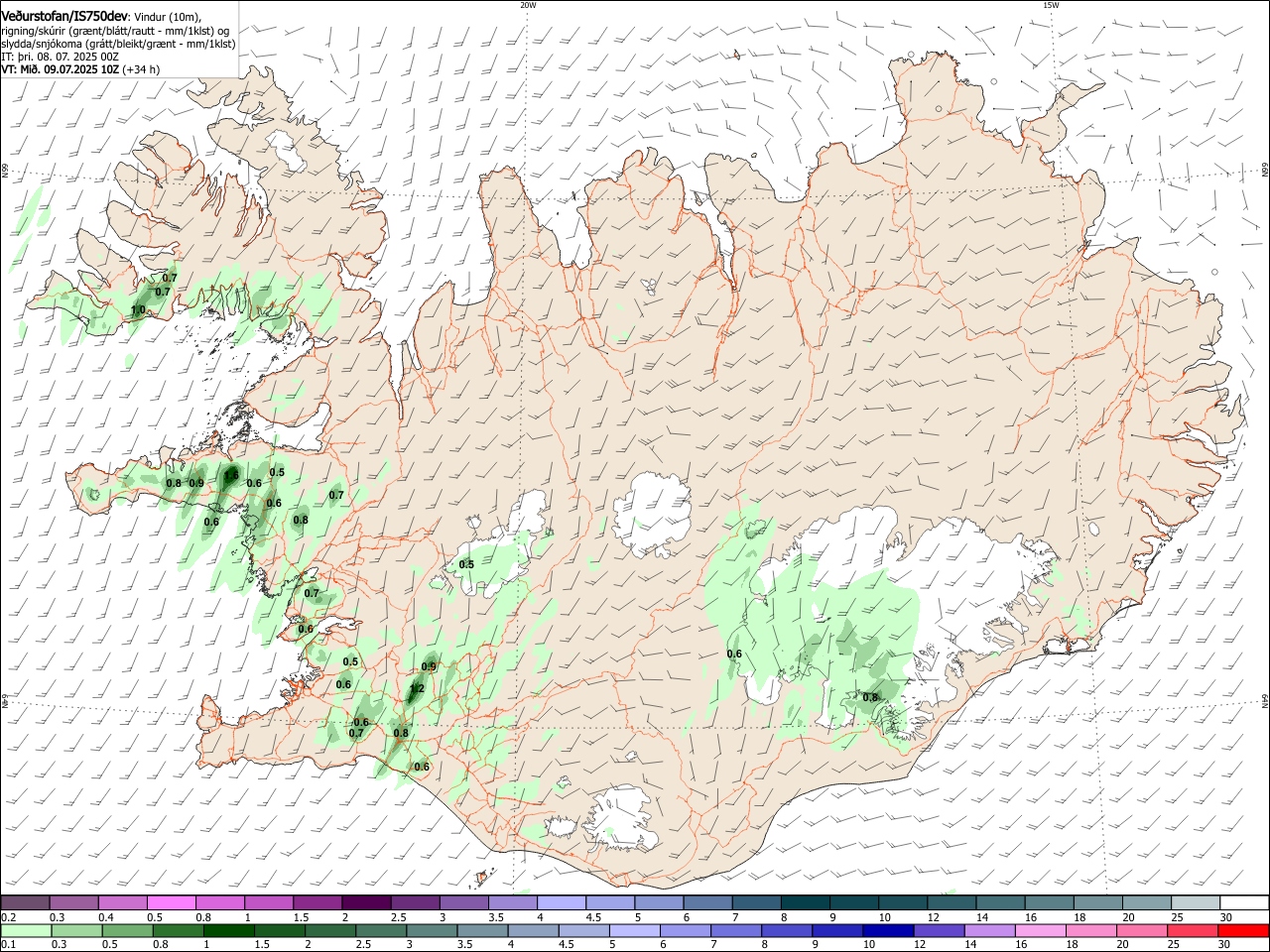Click the 0.5 rainfall value beside Langjökull glacier

tap(466, 564)
